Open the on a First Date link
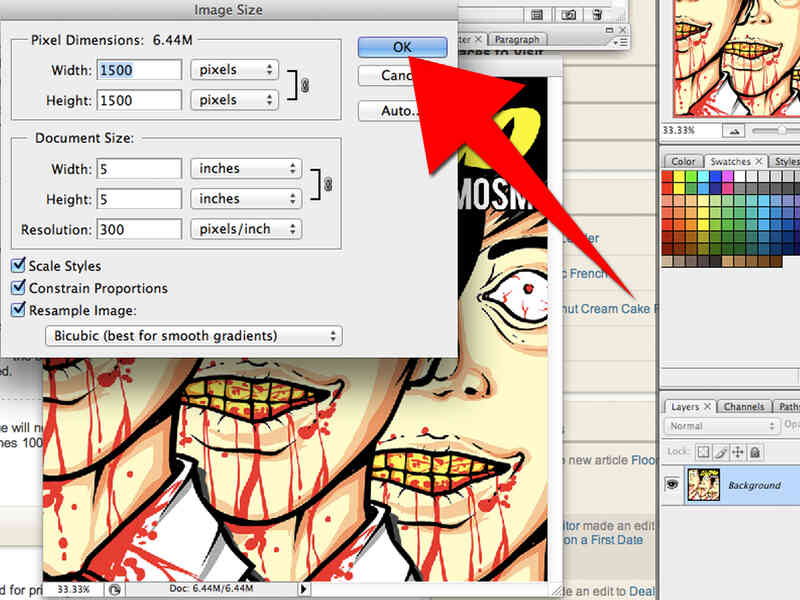Viewport: 800px width, 600px height. click(x=603, y=540)
